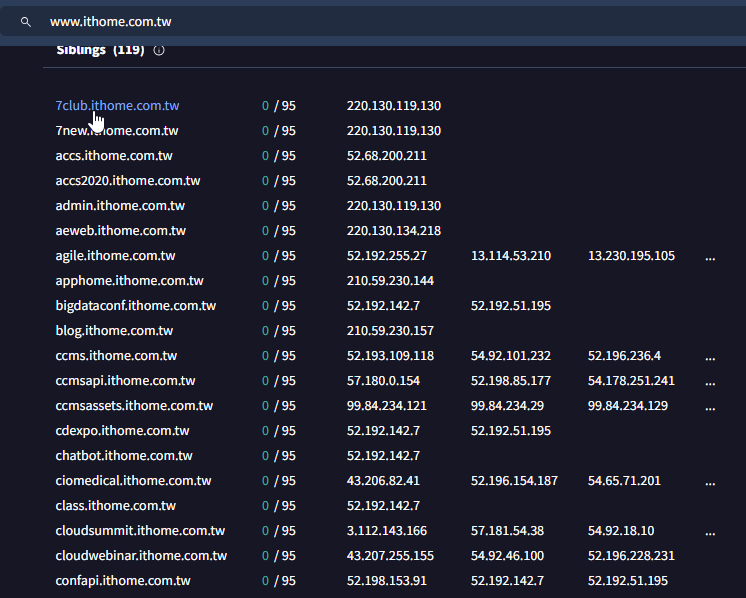Viewport: 746px width, 598px height.
Task: Open ccmsapi.ithome.com.tw domain
Action: pos(125,380)
